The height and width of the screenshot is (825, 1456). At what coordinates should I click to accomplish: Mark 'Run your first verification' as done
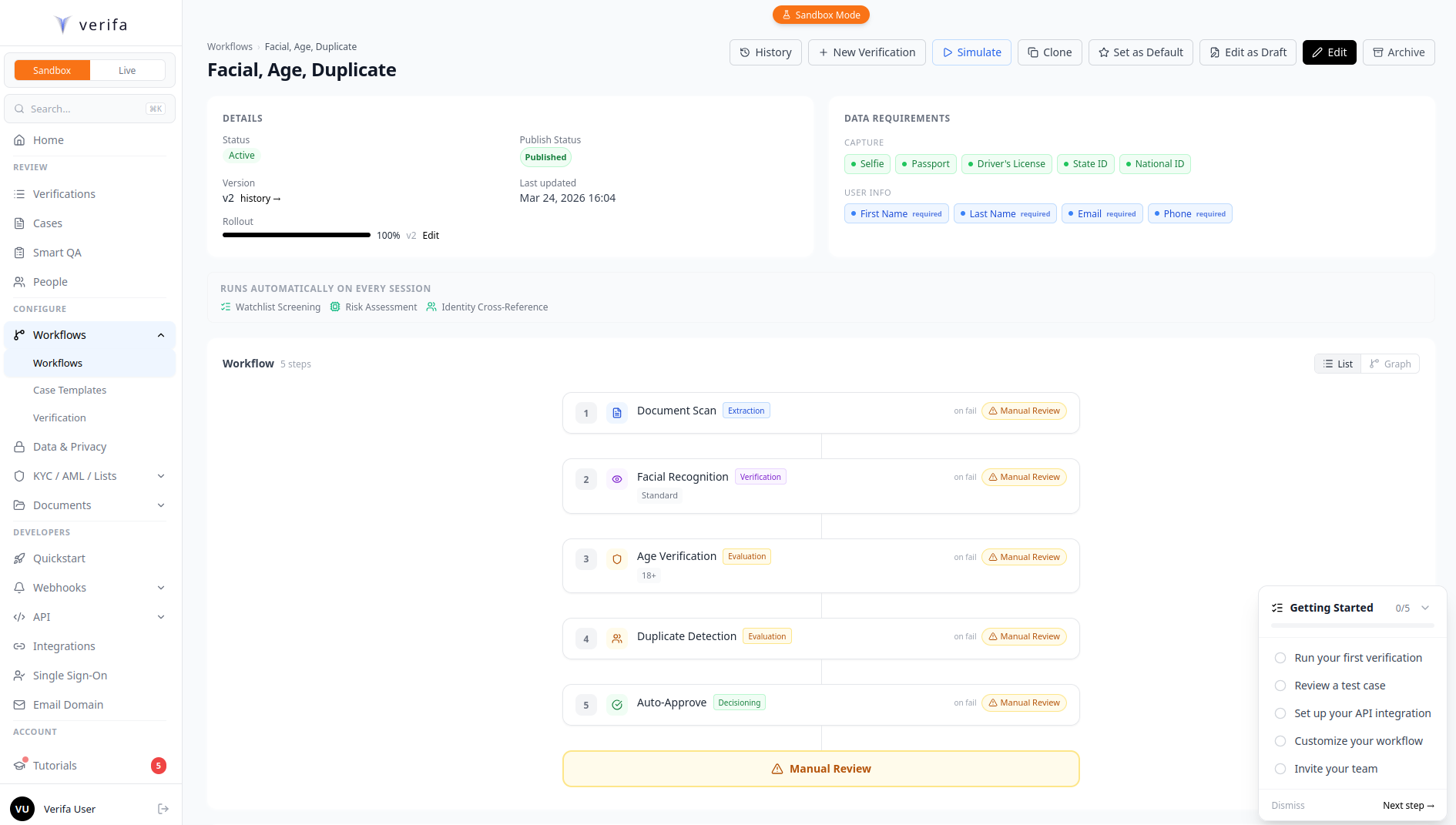1280,658
